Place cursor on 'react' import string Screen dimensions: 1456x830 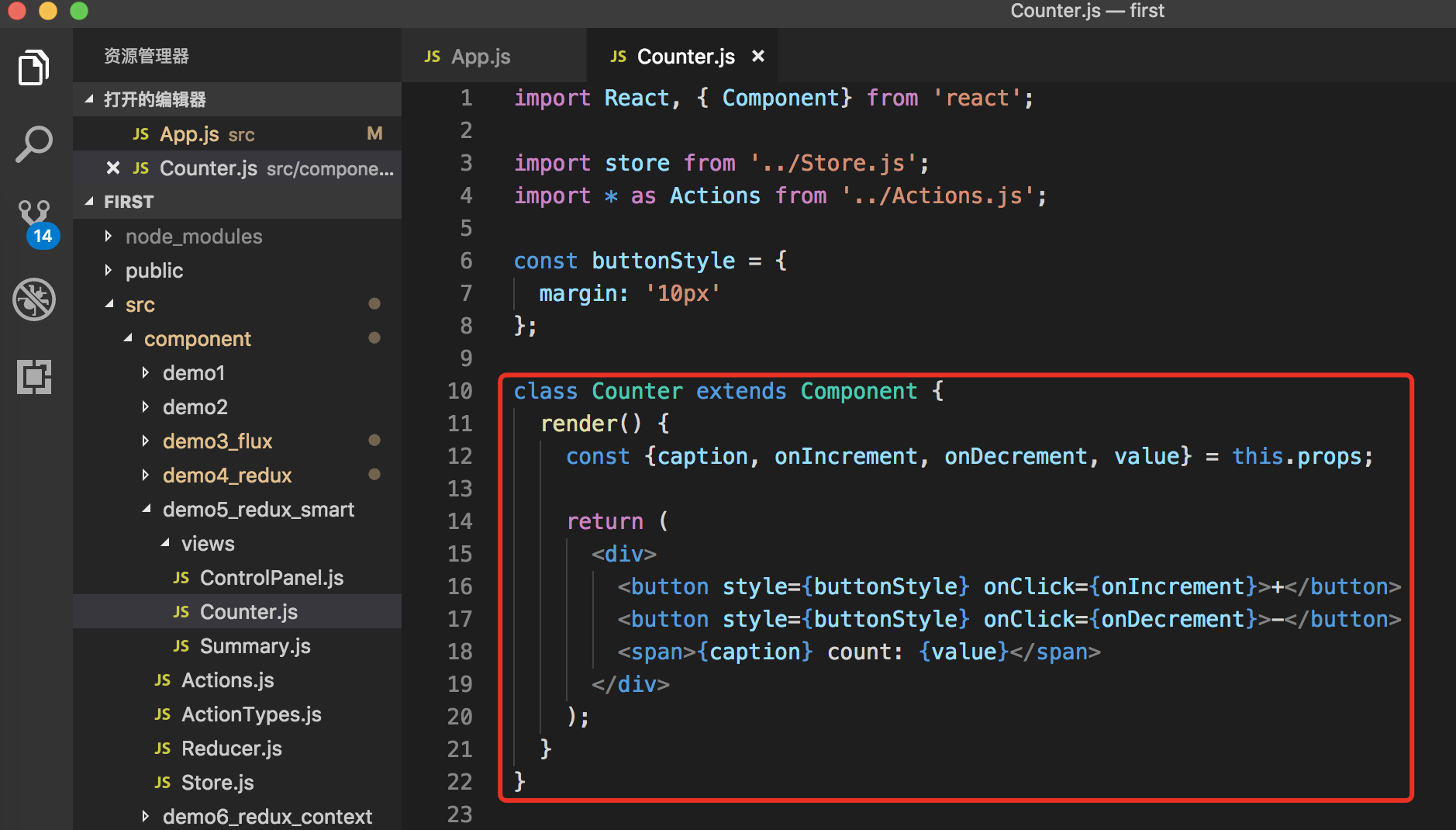click(977, 98)
